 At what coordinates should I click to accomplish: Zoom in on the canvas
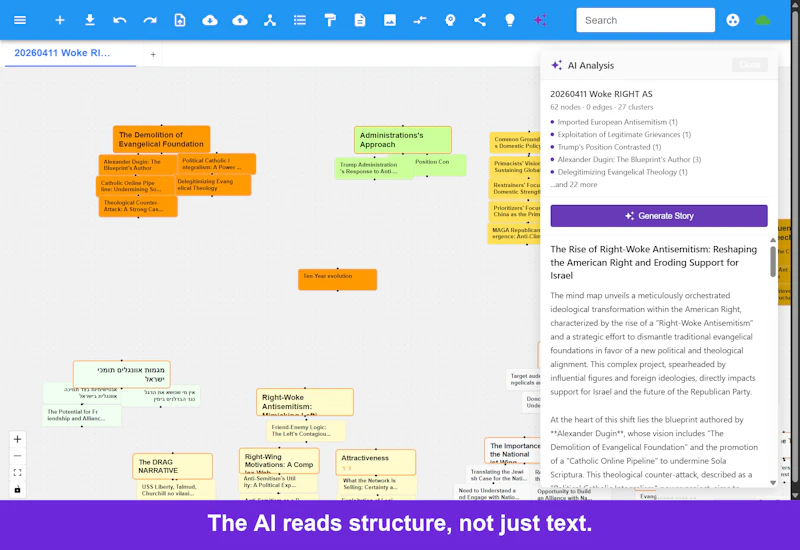click(17, 439)
